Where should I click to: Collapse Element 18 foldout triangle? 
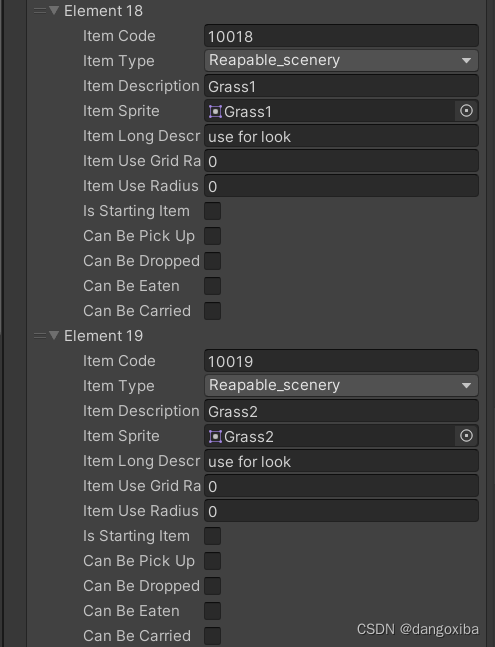tap(54, 10)
